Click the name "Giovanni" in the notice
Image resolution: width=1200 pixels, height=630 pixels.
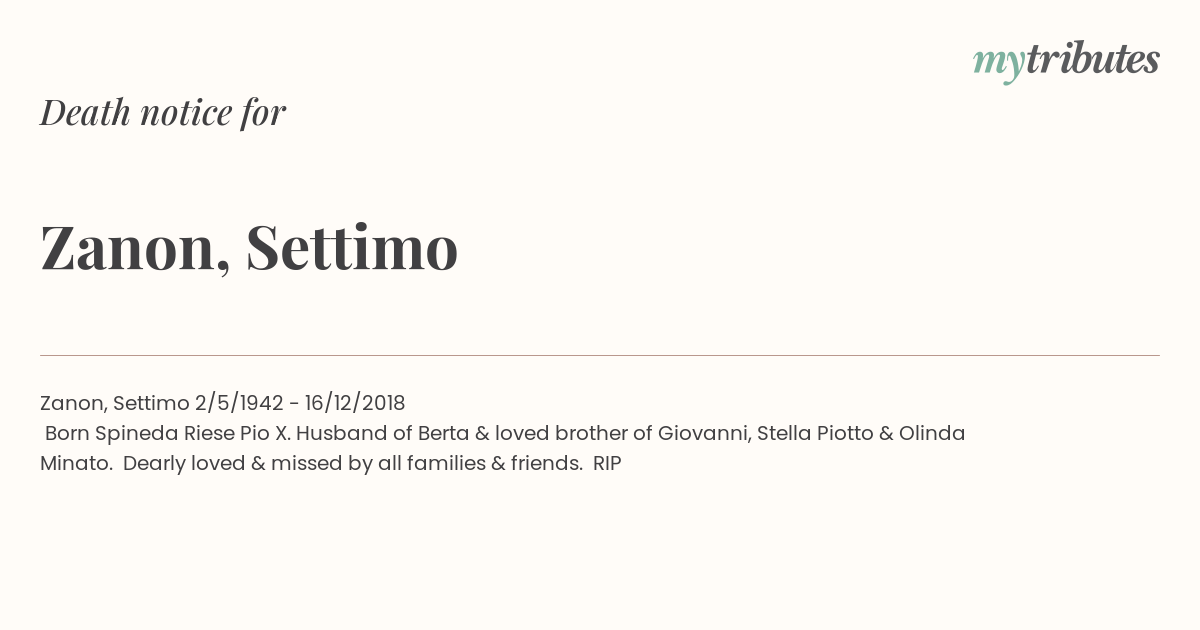tap(704, 433)
